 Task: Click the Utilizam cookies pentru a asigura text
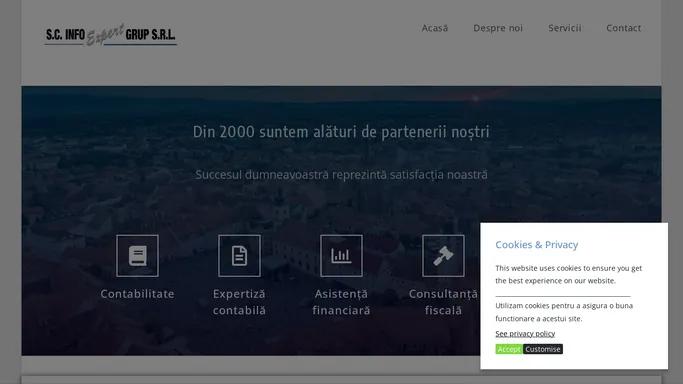pyautogui.click(x=564, y=312)
